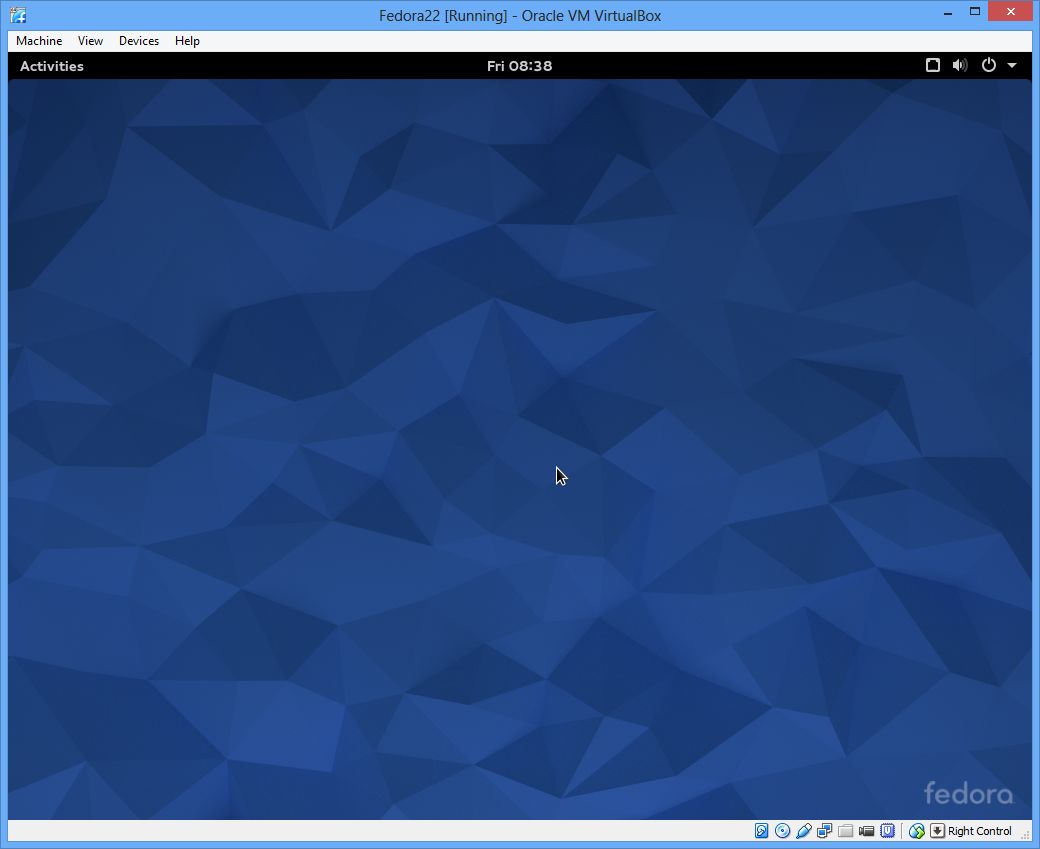Click the volume speaker icon in GNOME top bar
1040x849 pixels.
coord(960,65)
